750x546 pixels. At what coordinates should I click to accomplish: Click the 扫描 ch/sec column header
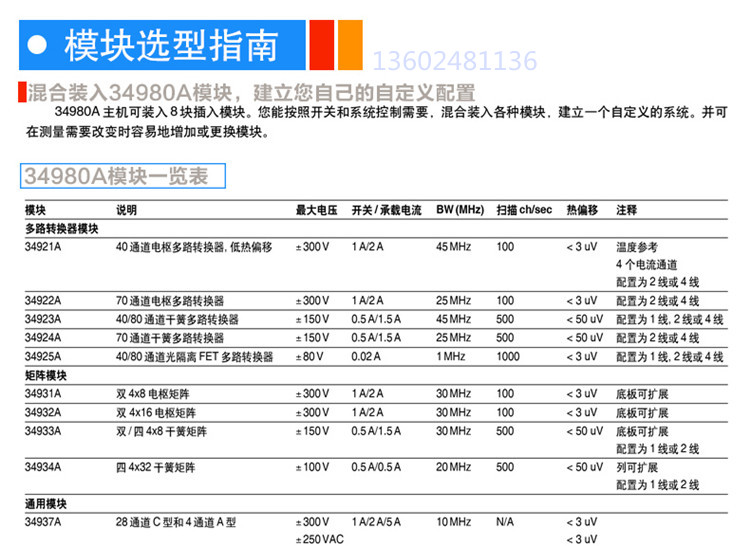524,210
